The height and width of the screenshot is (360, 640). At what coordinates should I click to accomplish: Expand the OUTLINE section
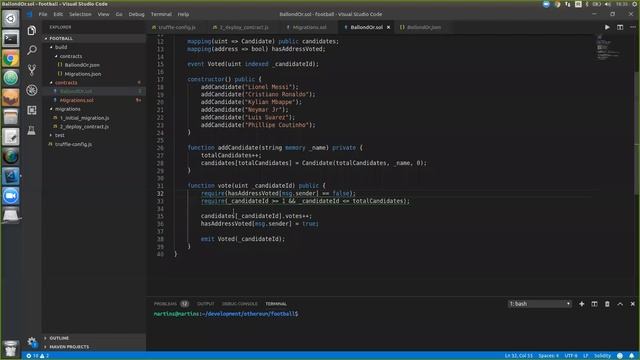coord(59,338)
